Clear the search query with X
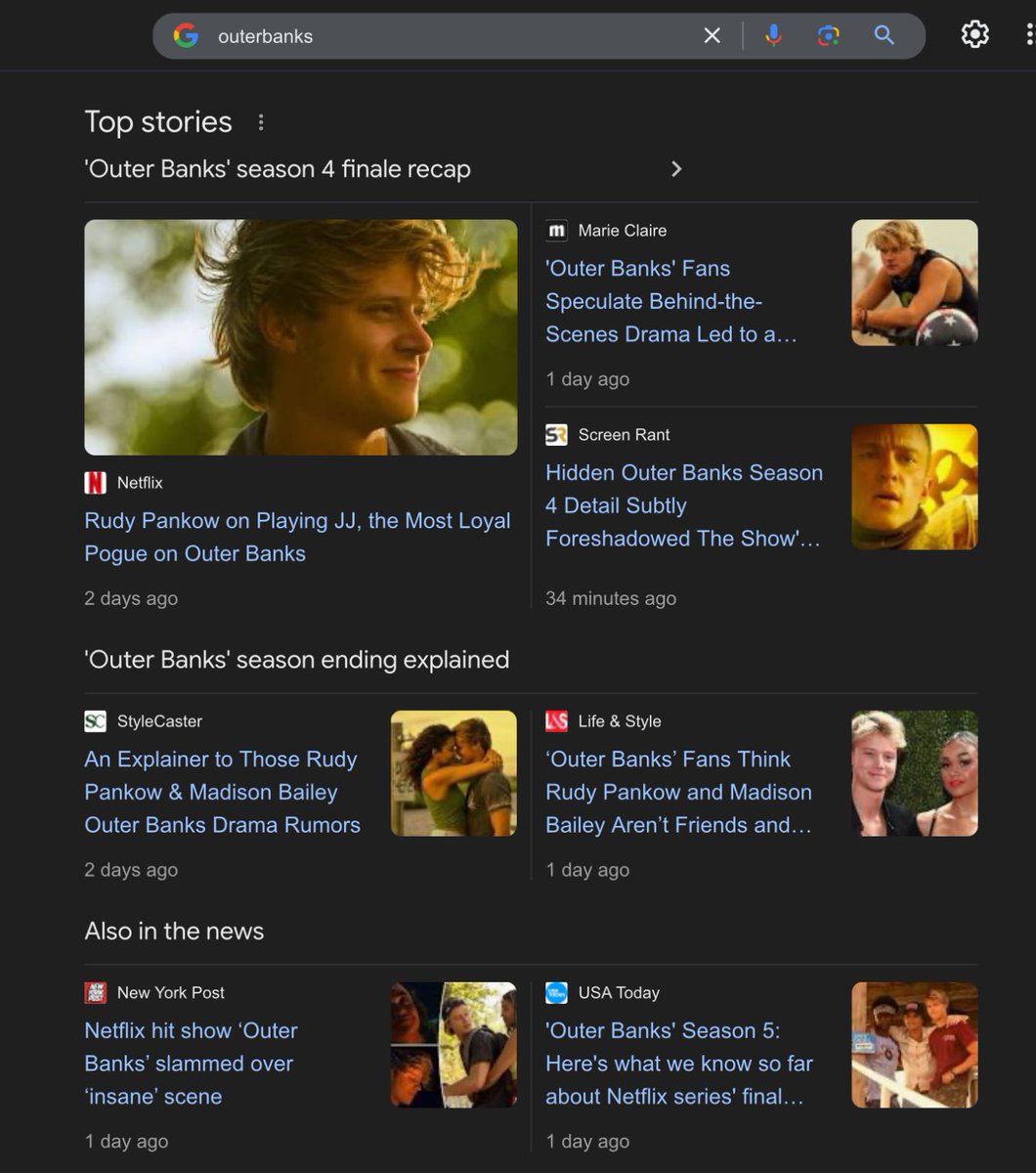Image resolution: width=1036 pixels, height=1173 pixels. pyautogui.click(x=712, y=36)
